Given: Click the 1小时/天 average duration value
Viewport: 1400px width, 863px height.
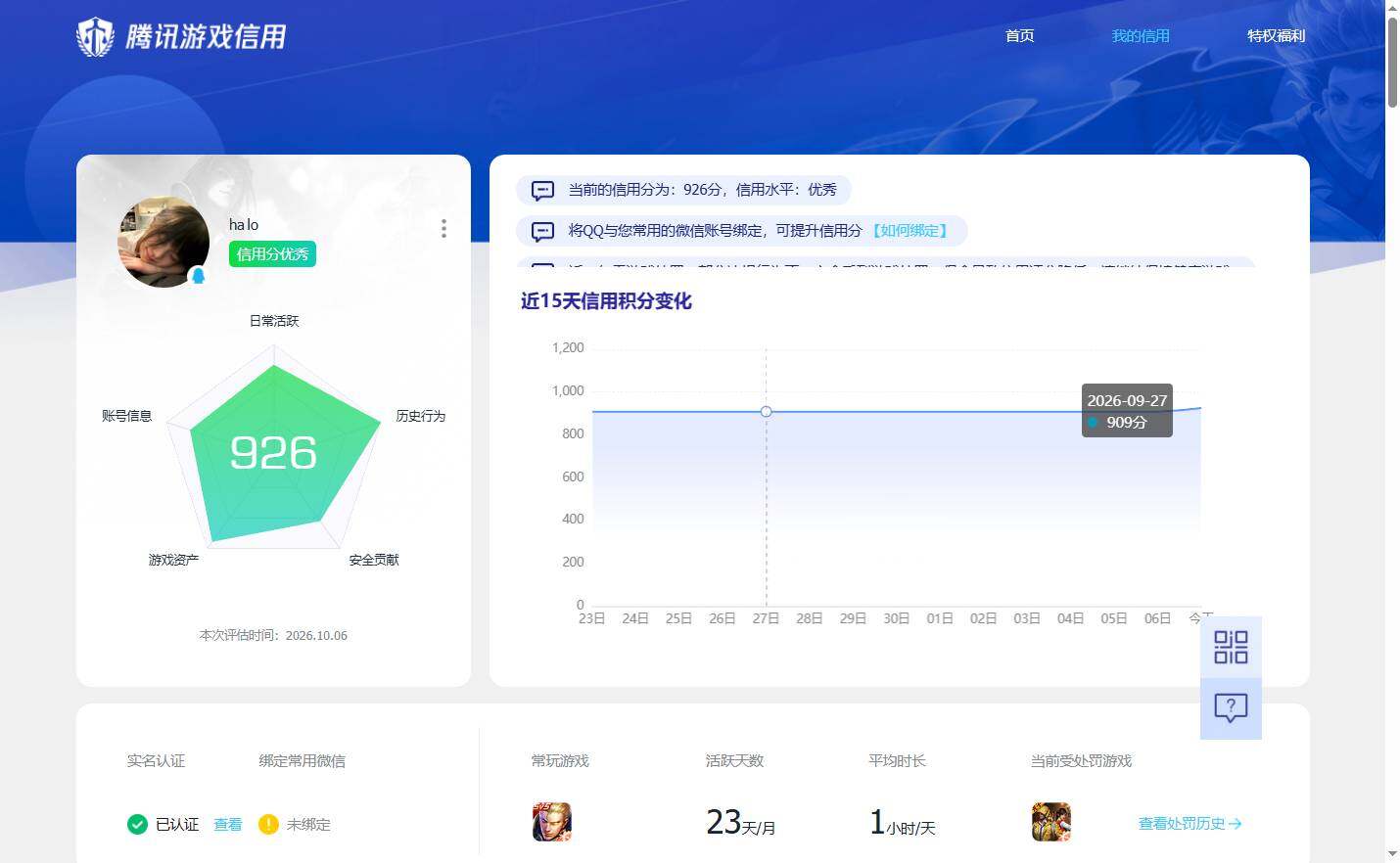Looking at the screenshot, I should point(902,822).
